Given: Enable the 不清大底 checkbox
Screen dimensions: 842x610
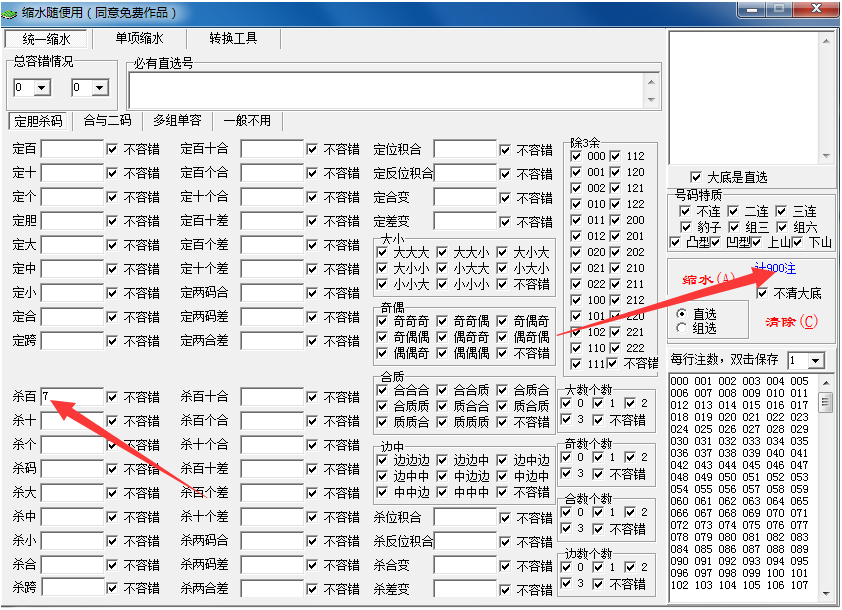Looking at the screenshot, I should [764, 294].
